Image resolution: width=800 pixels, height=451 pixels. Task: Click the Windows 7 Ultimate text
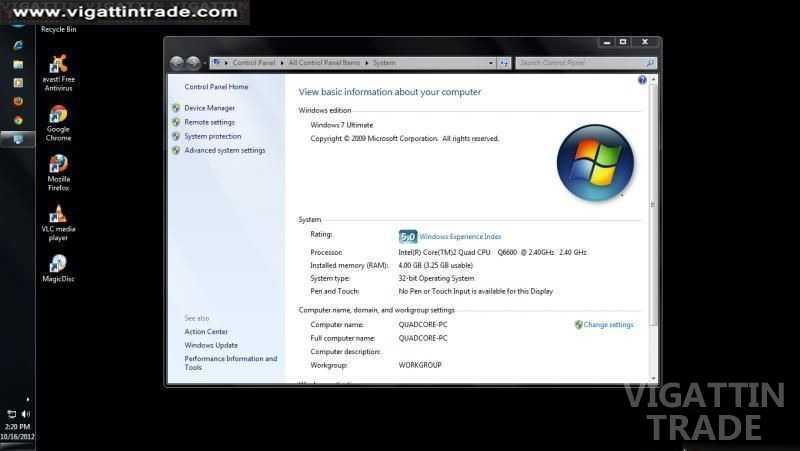pos(342,125)
